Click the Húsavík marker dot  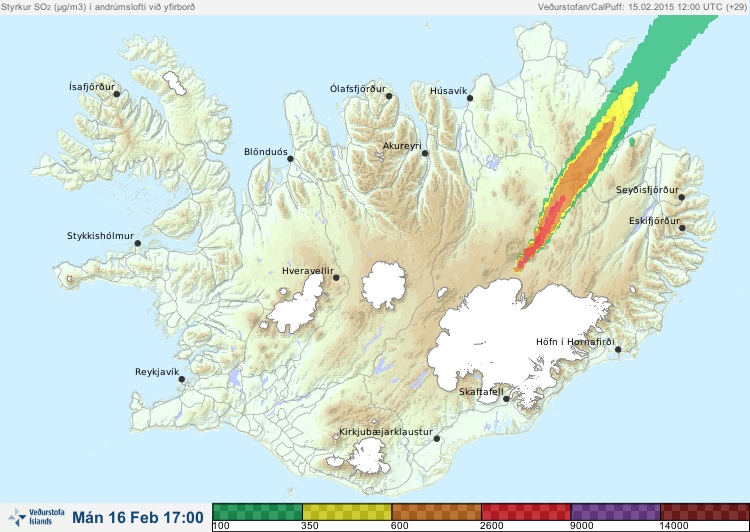[470, 98]
